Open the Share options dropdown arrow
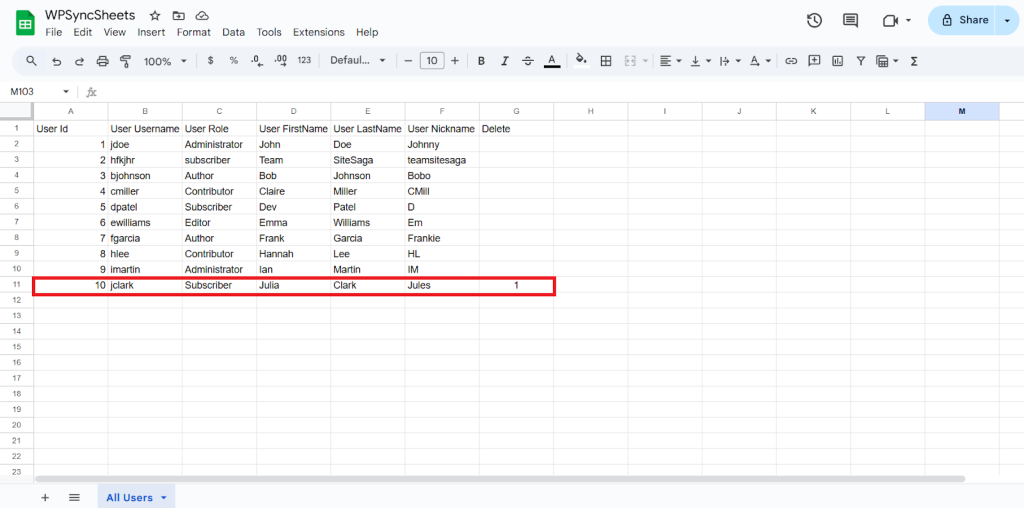 pyautogui.click(x=1006, y=20)
